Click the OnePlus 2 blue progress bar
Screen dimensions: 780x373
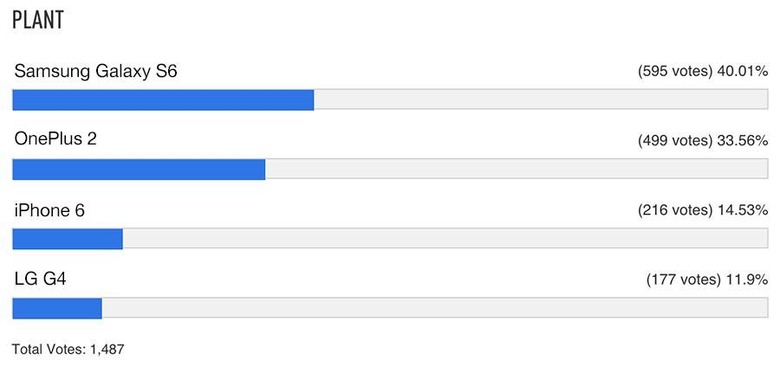point(139,169)
